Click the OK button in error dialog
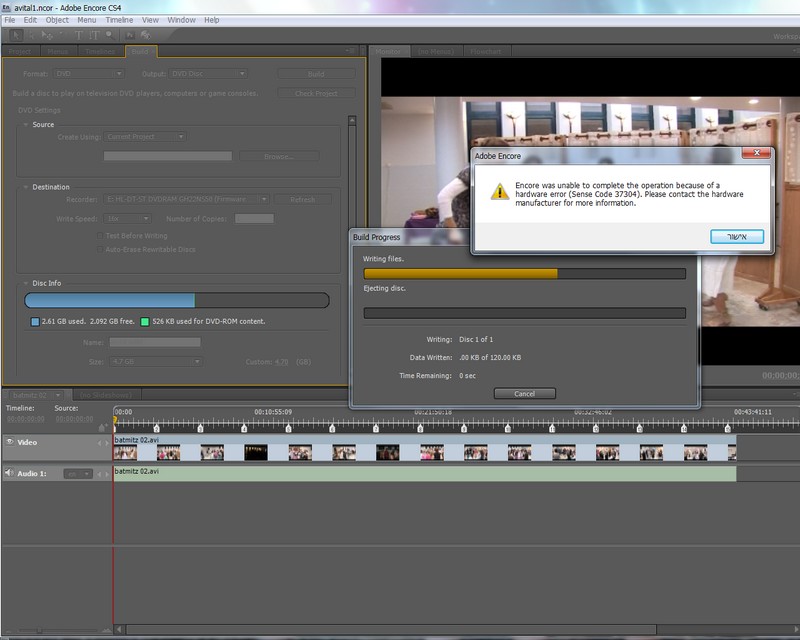 737,236
